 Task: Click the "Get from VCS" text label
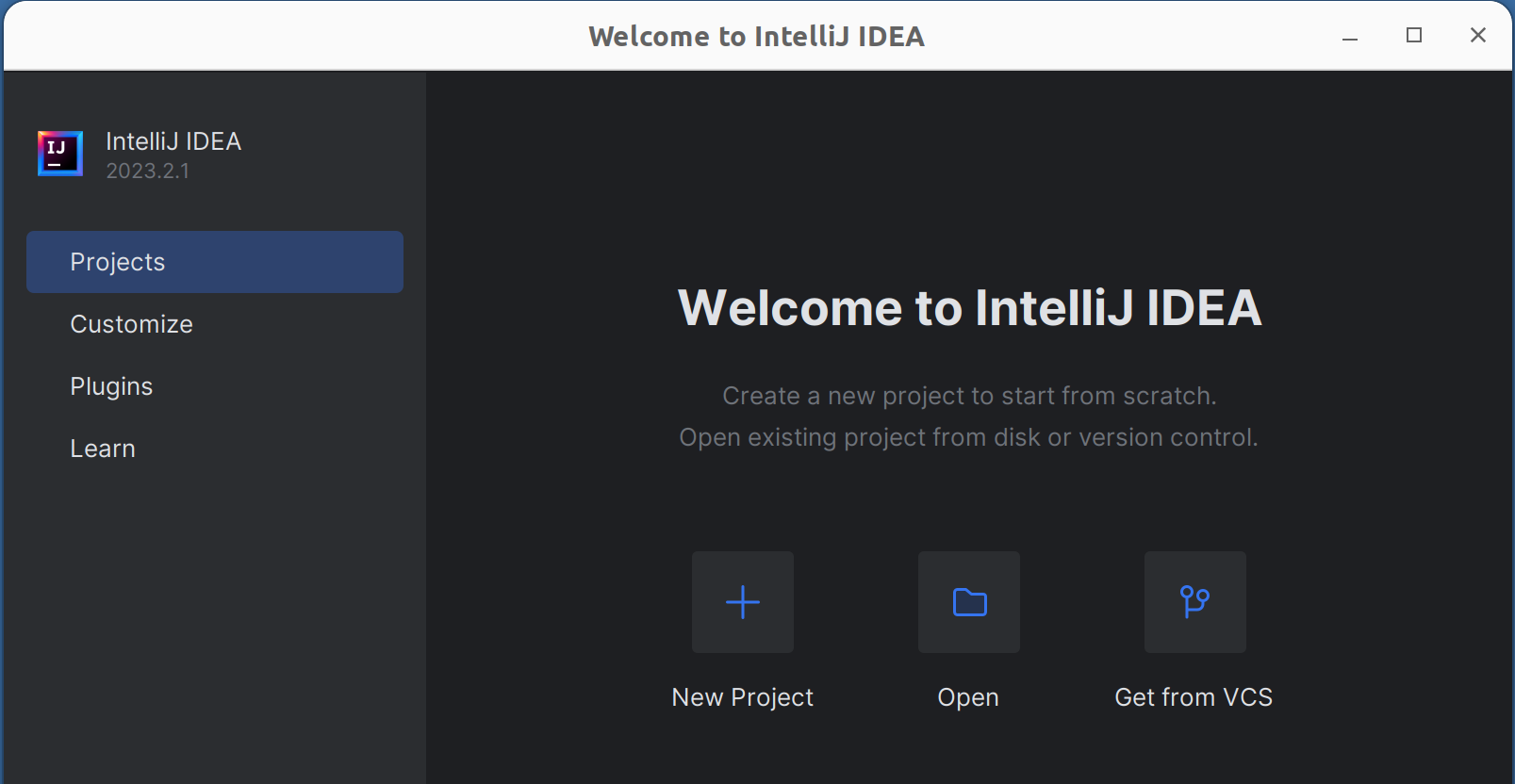point(1194,697)
